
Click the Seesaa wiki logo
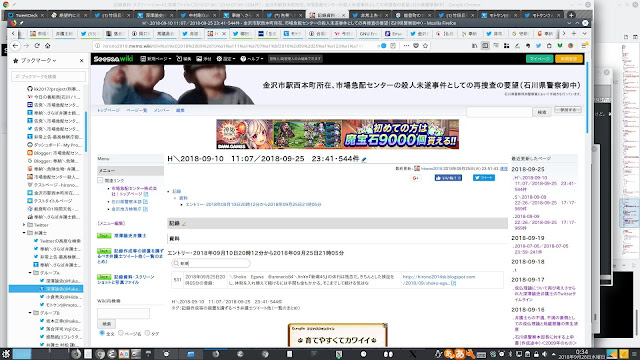113,59
